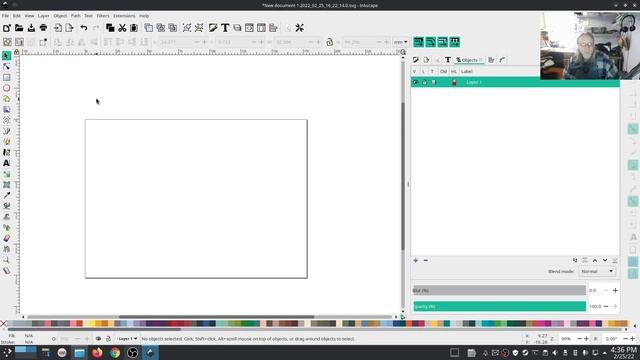The height and width of the screenshot is (360, 640).
Task: Choose the Zoom magnifier tool
Action: pos(7,260)
